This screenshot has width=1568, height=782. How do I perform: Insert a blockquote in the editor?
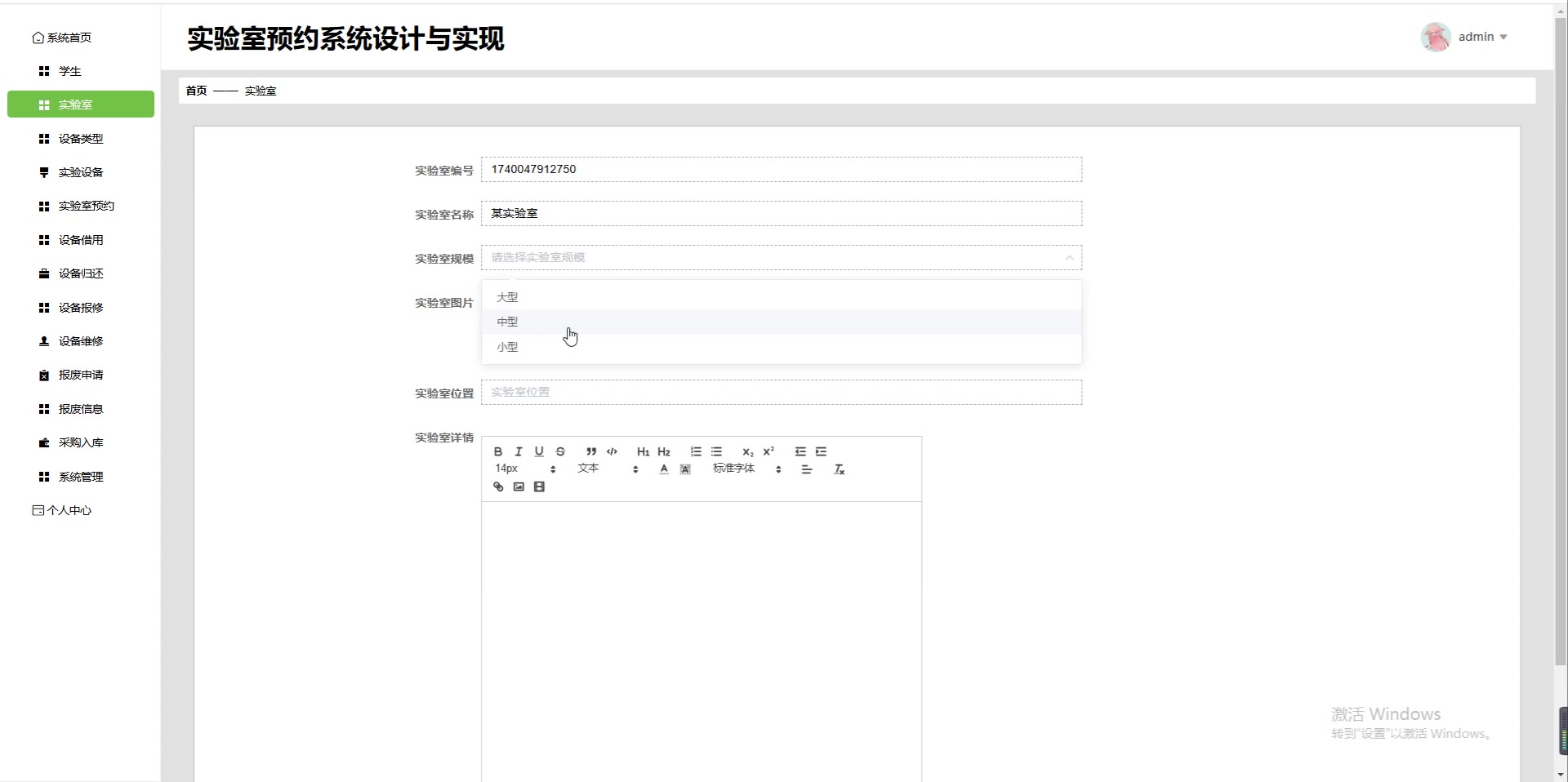pyautogui.click(x=591, y=451)
